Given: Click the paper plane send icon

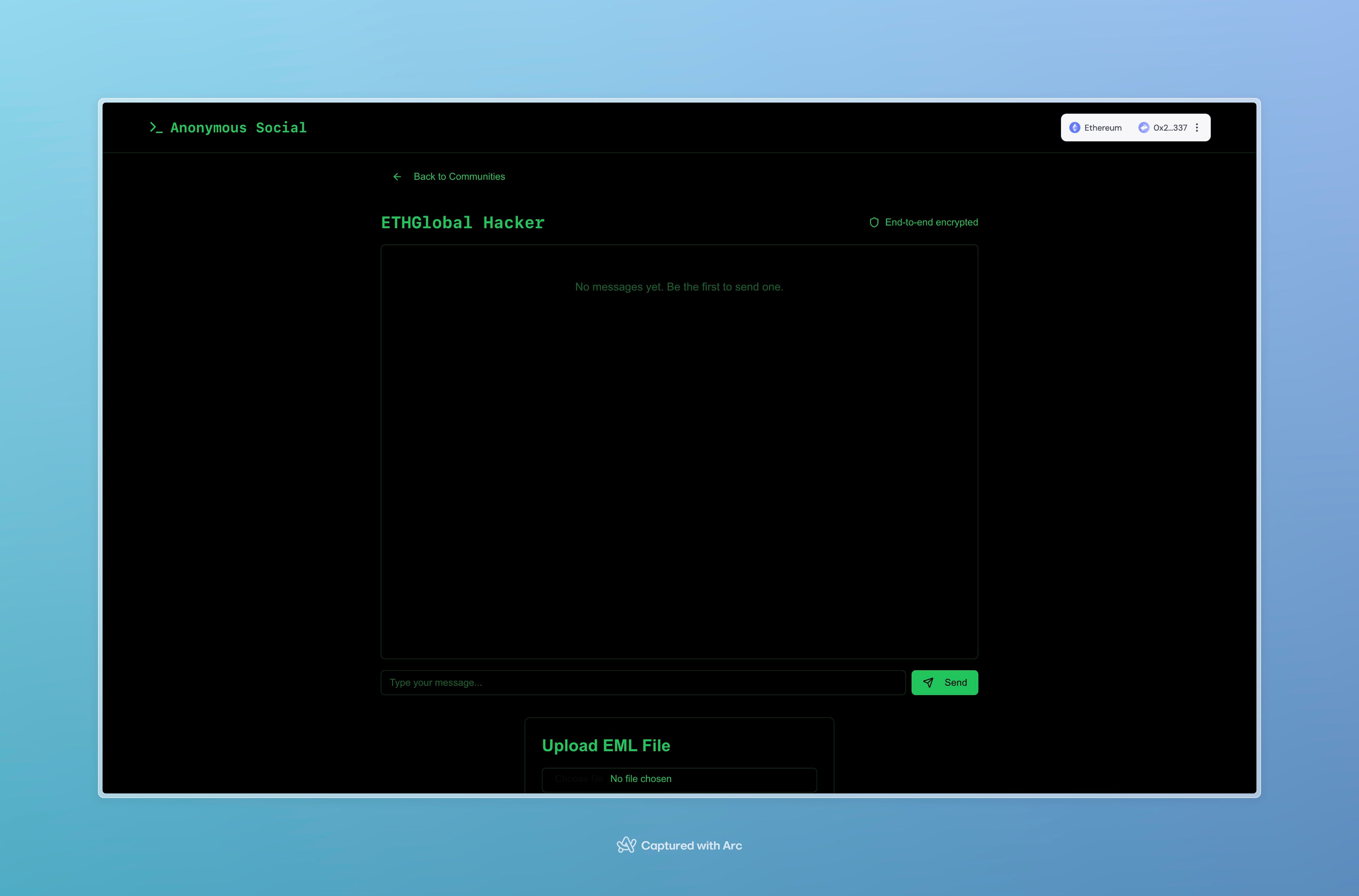Looking at the screenshot, I should [x=928, y=682].
